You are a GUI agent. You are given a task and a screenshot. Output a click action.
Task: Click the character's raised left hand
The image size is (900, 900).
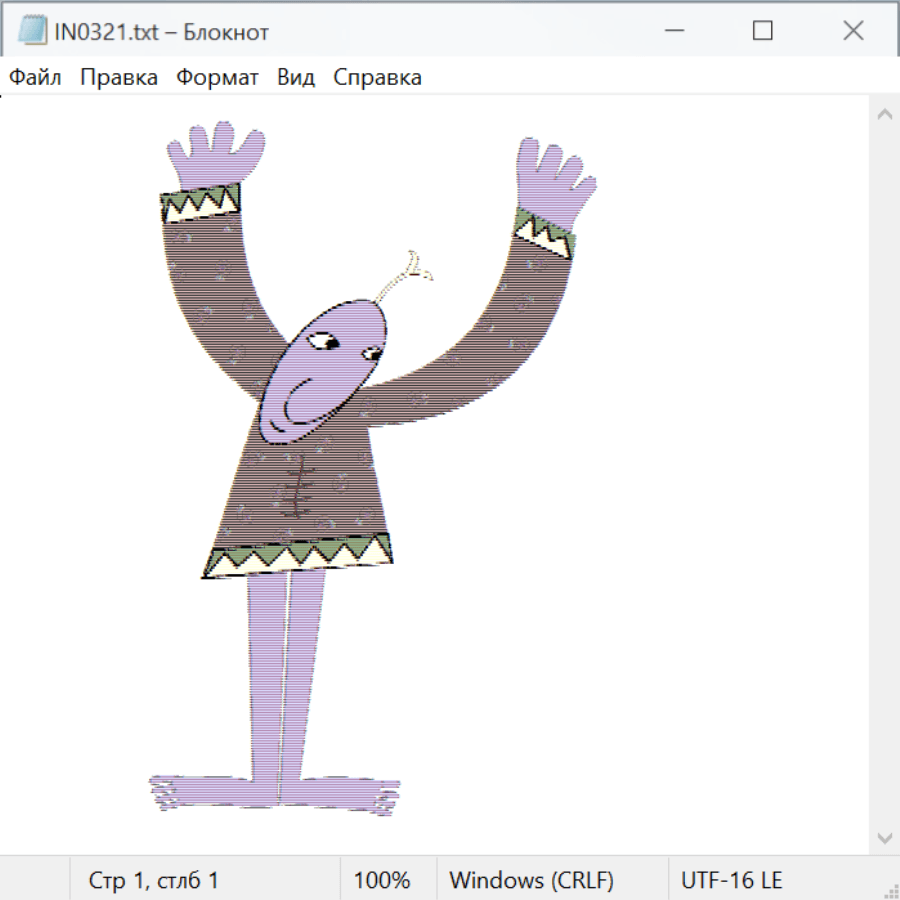click(214, 155)
